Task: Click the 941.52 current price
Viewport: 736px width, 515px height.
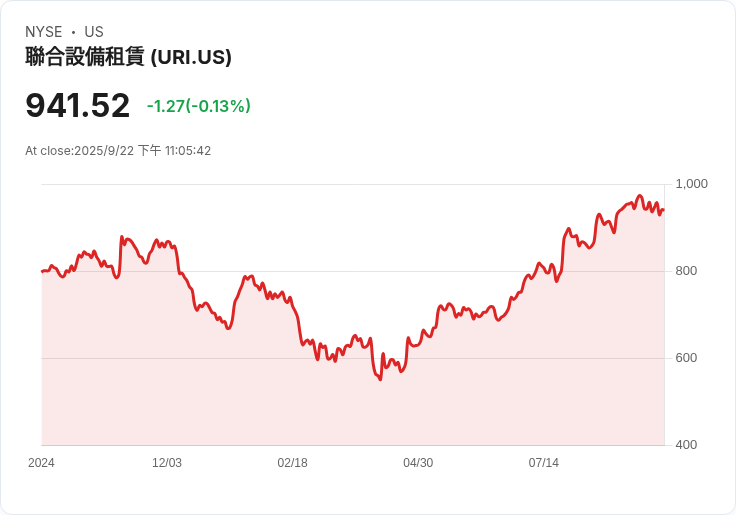Action: (x=77, y=106)
